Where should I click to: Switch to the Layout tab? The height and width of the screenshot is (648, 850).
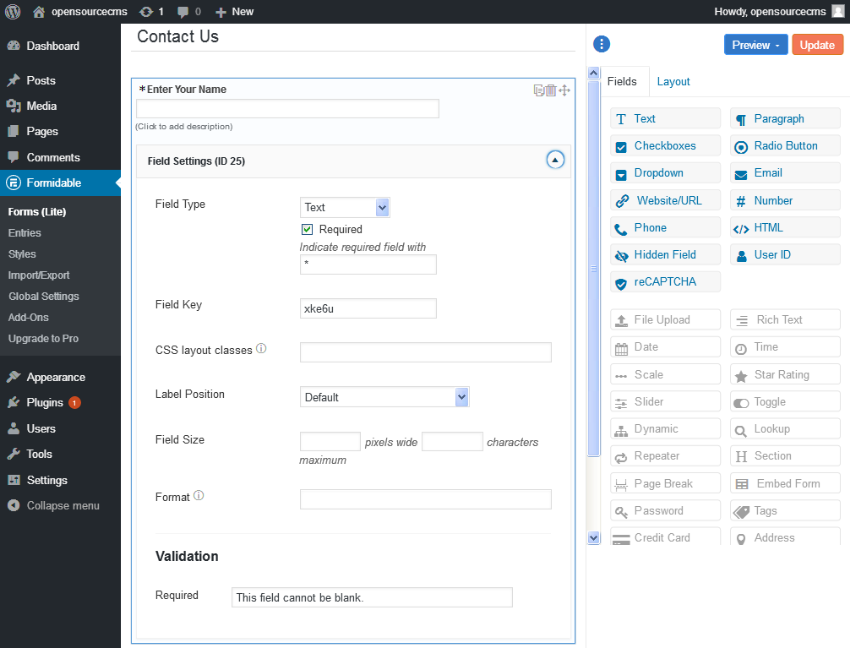click(673, 81)
